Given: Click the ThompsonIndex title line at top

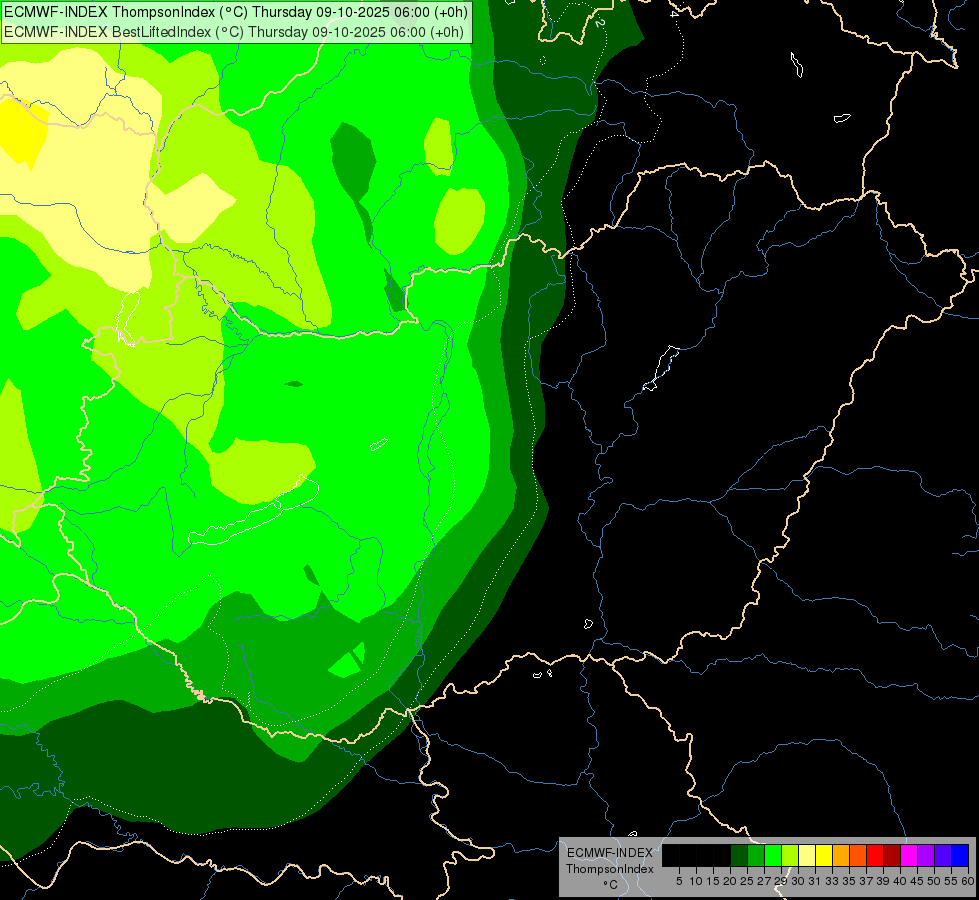Looking at the screenshot, I should click(236, 12).
